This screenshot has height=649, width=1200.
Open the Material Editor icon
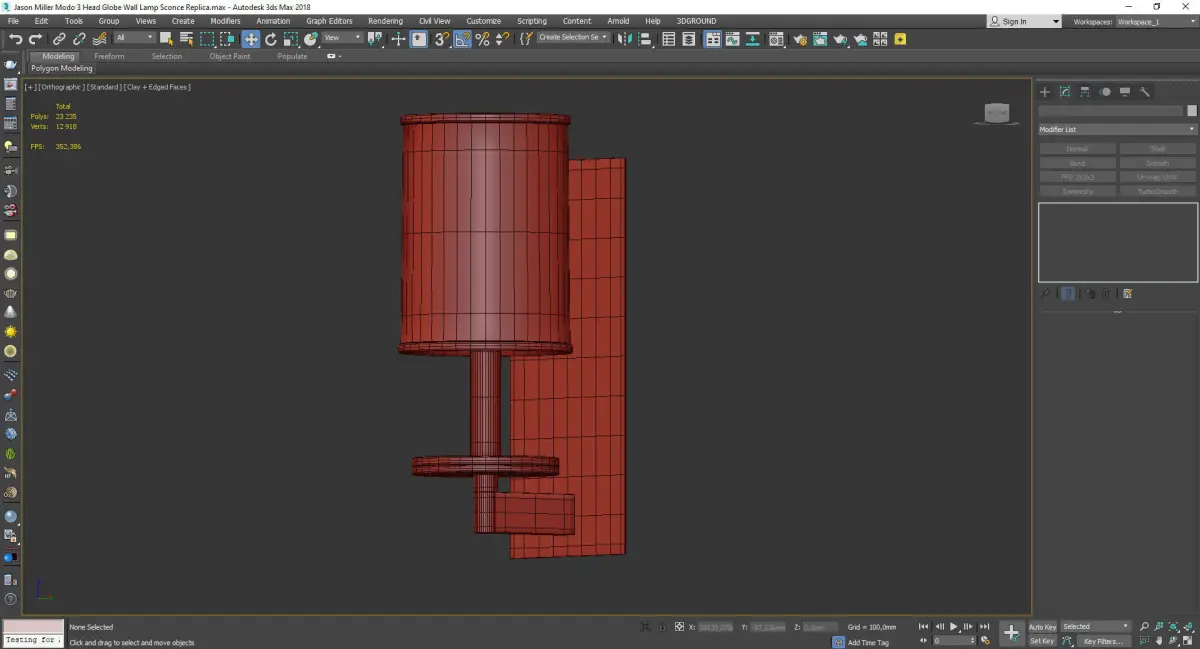[x=775, y=39]
